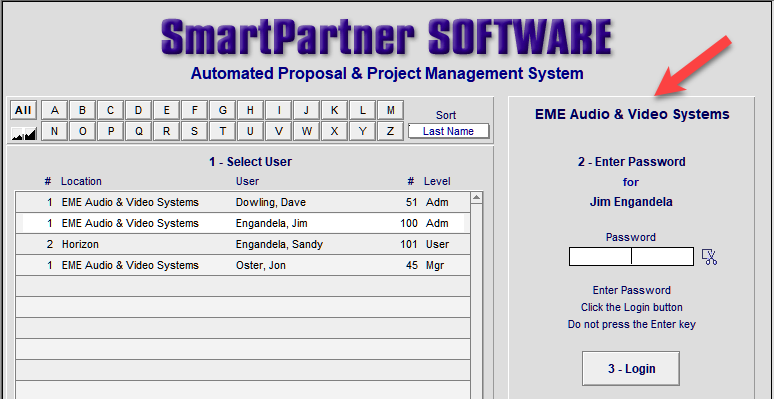
Task: Click user number 101 cell
Action: click(x=409, y=244)
